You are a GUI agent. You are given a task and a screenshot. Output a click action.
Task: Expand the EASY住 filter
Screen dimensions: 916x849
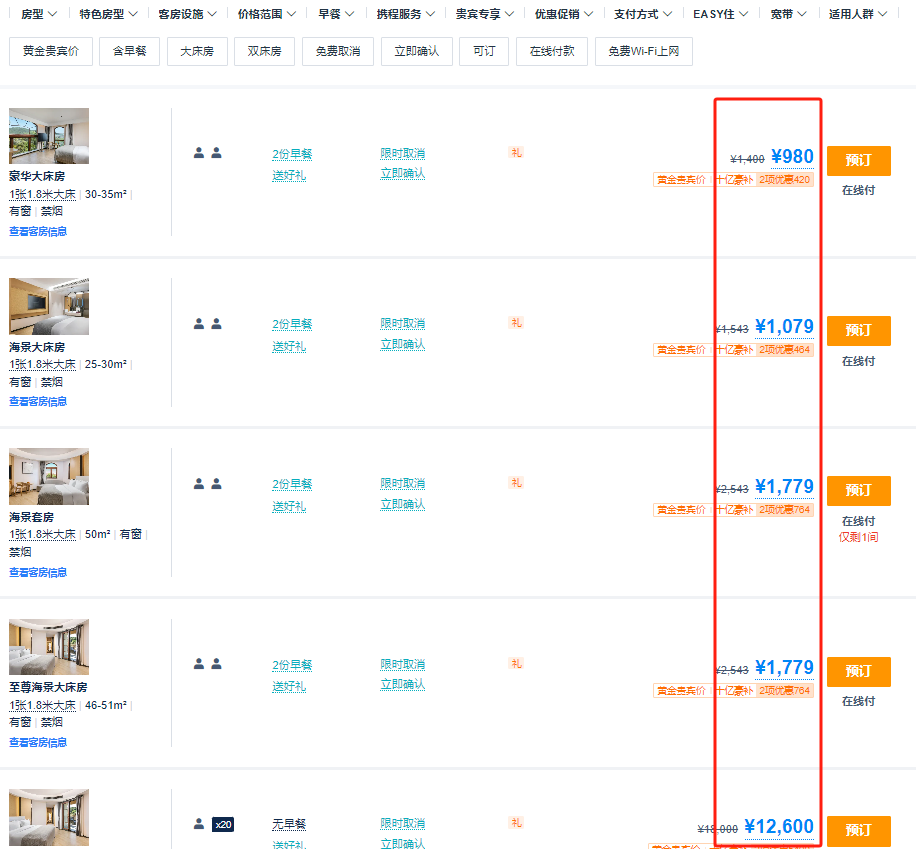[720, 14]
